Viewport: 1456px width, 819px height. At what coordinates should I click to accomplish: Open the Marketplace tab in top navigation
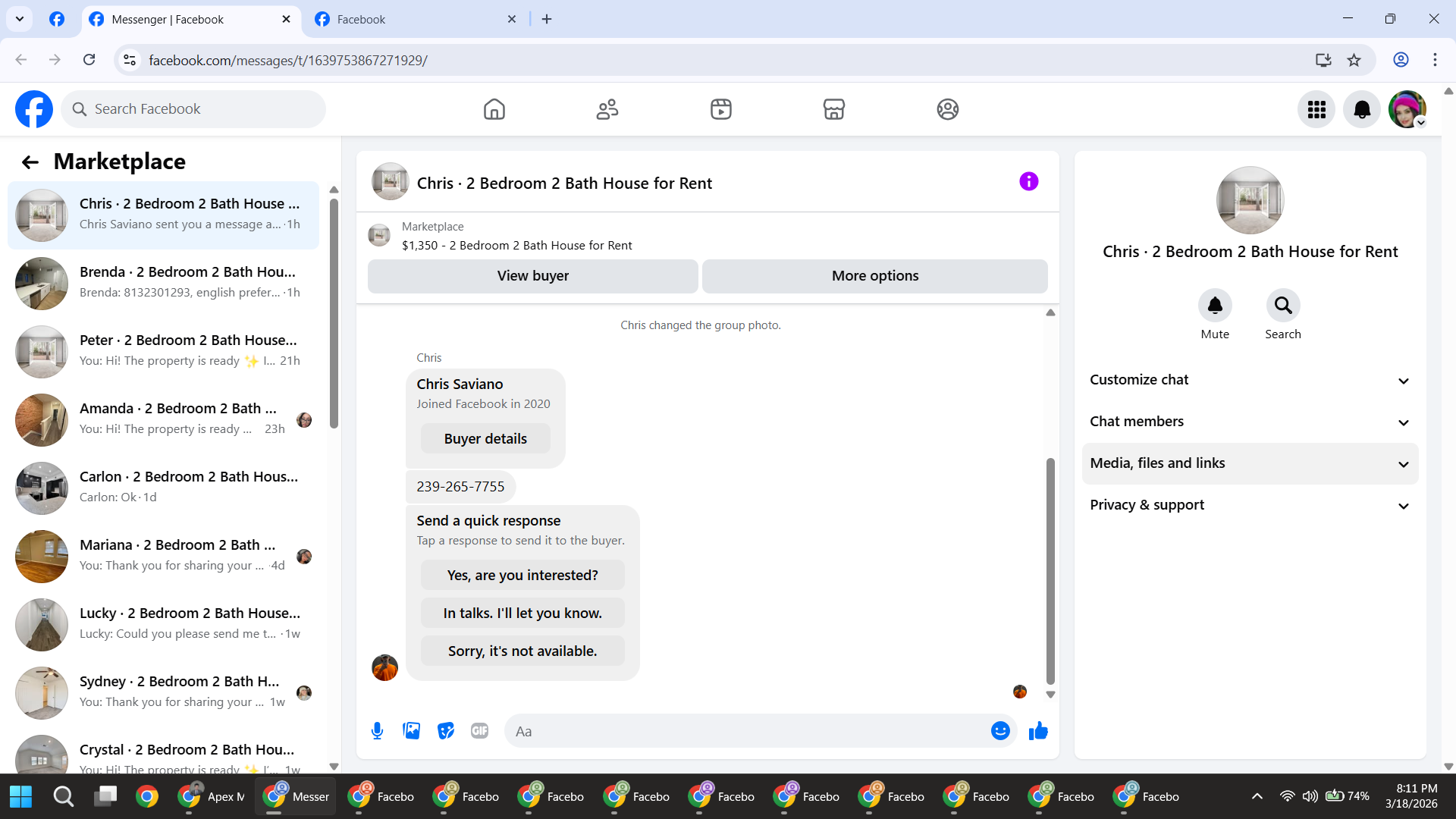coord(833,110)
